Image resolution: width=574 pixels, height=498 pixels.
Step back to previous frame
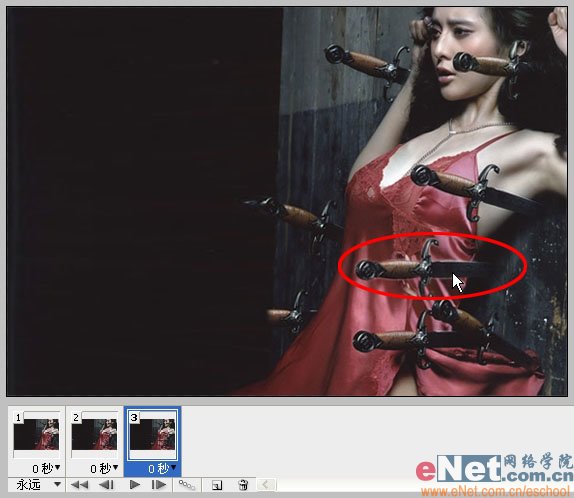[x=107, y=485]
